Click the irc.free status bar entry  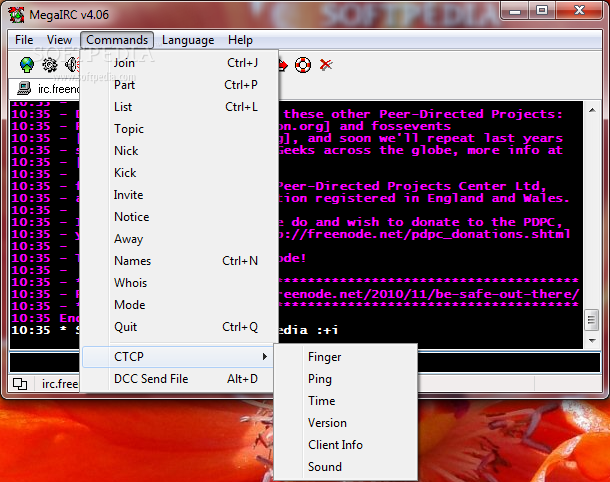coord(60,384)
